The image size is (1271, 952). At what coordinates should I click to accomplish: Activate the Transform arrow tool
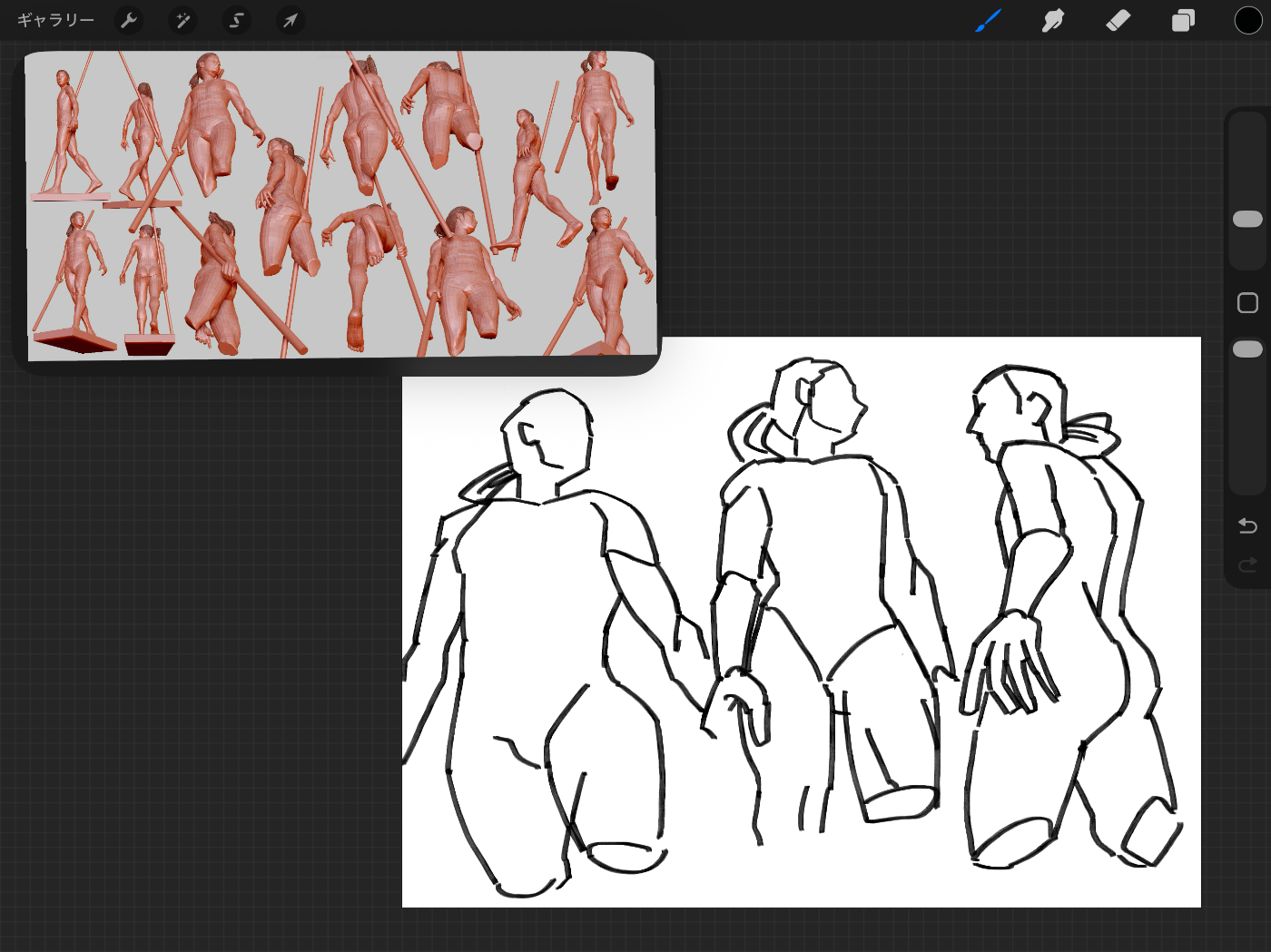tap(290, 20)
